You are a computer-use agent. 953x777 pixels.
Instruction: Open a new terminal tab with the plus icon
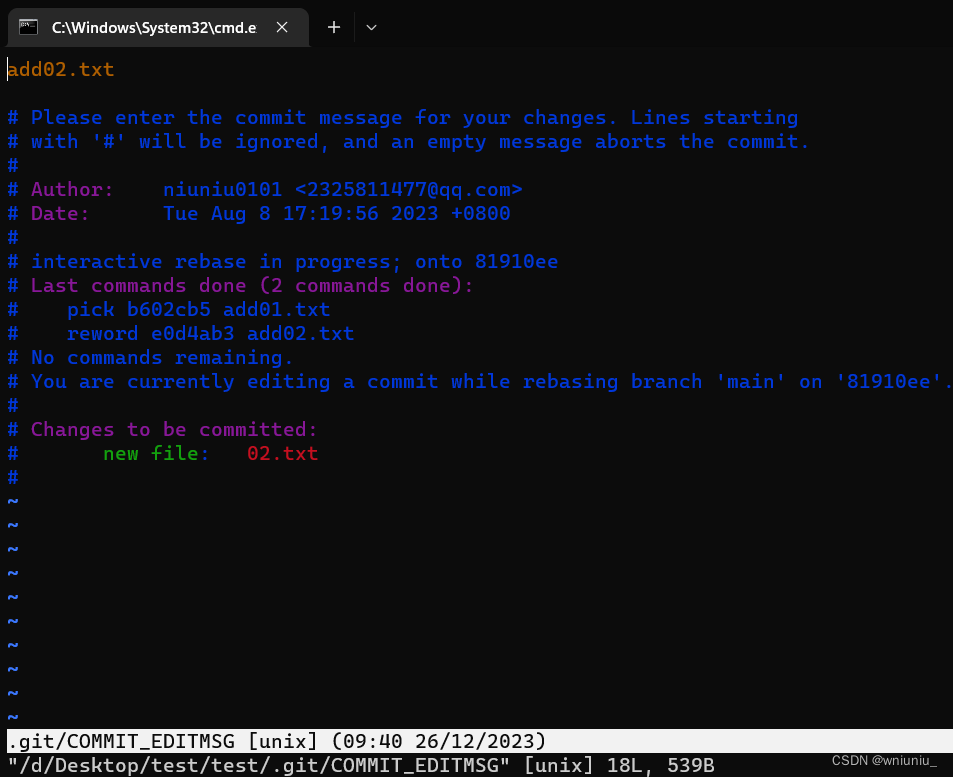(x=333, y=27)
